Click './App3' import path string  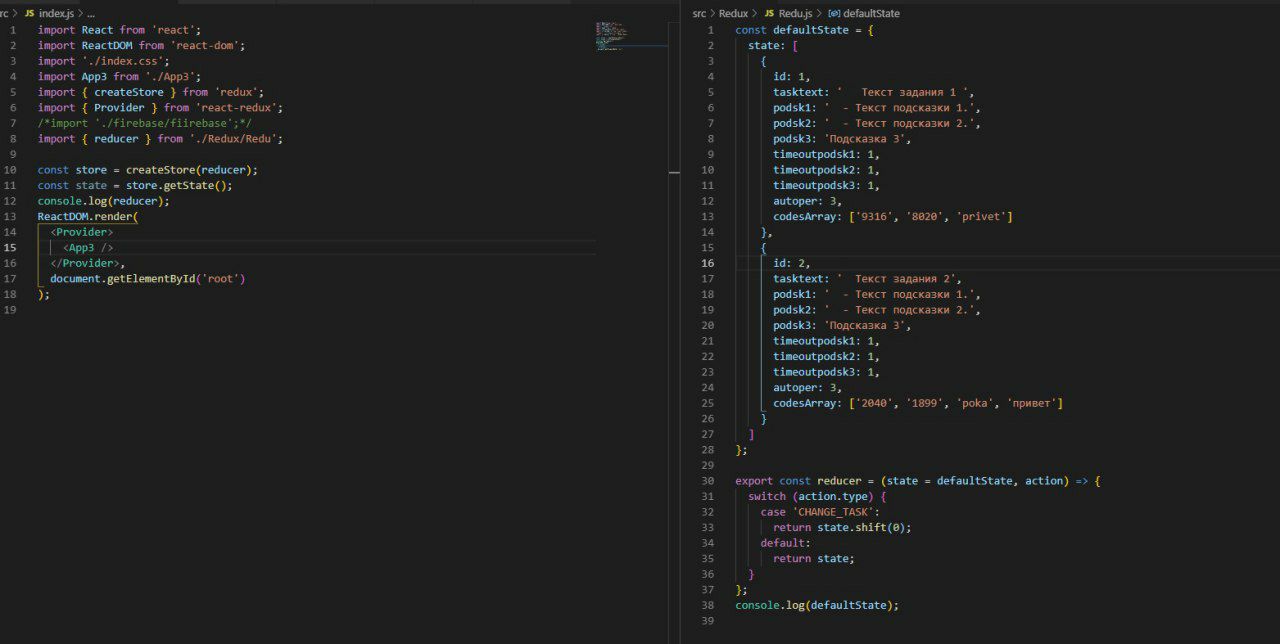(x=170, y=76)
